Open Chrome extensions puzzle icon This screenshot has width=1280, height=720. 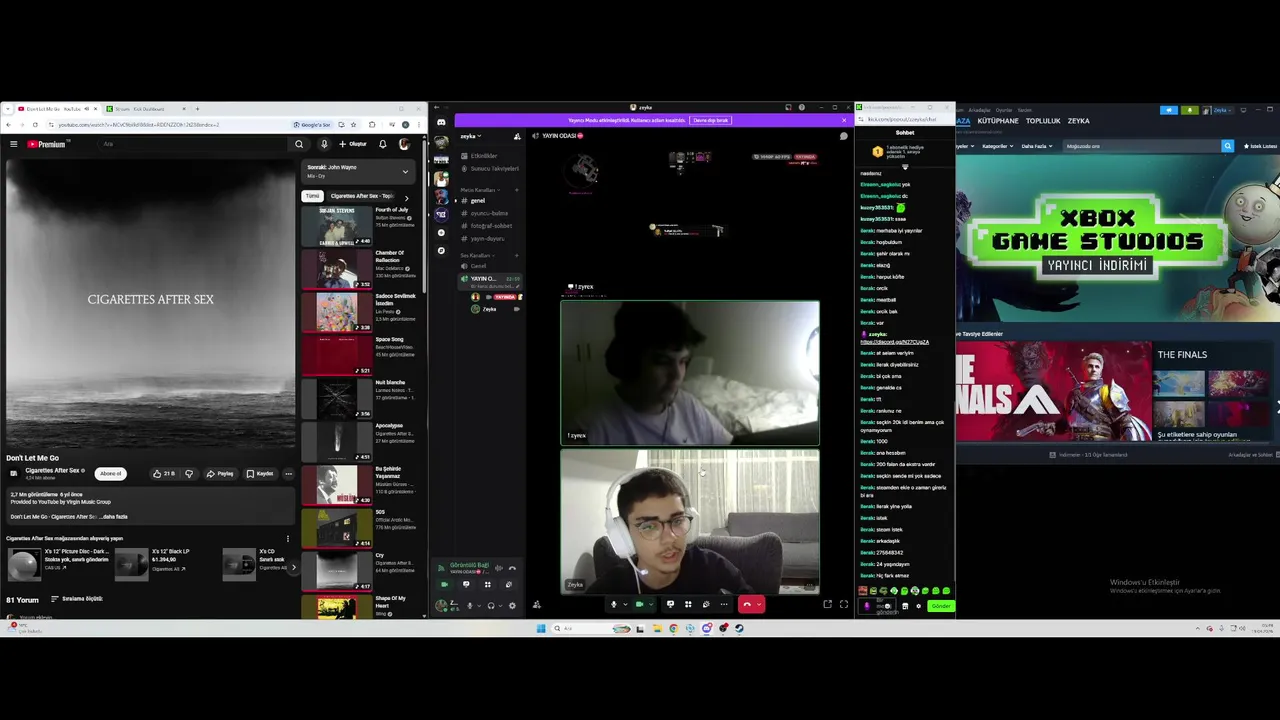pos(372,125)
